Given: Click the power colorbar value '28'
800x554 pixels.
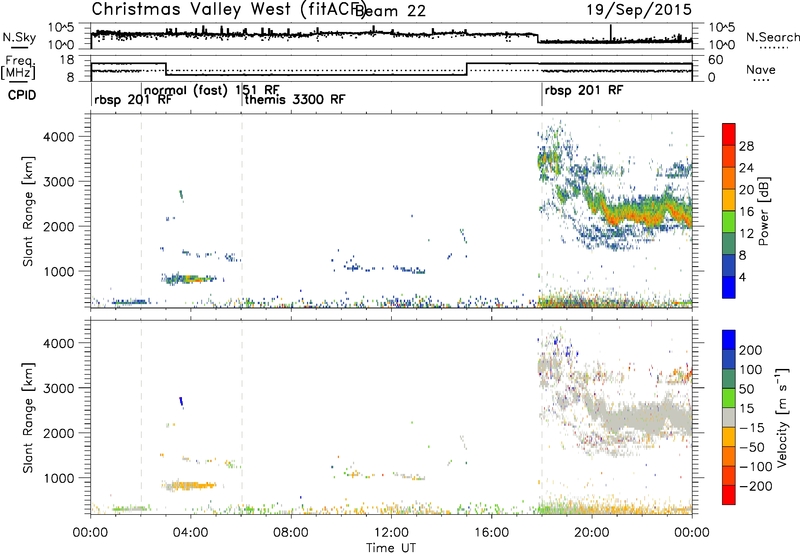Looking at the screenshot, I should point(746,146).
